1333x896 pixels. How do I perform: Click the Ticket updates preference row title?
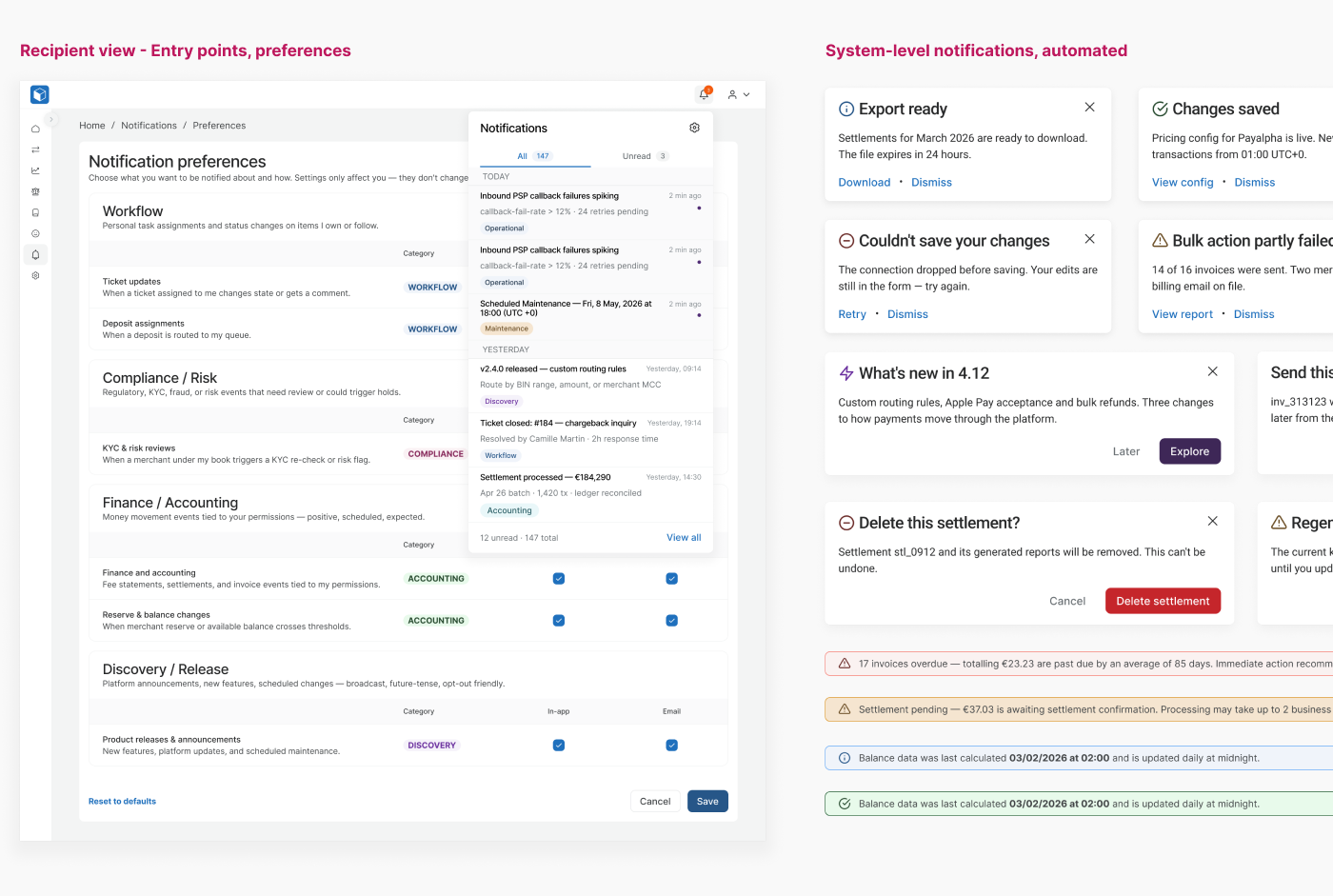pos(131,282)
